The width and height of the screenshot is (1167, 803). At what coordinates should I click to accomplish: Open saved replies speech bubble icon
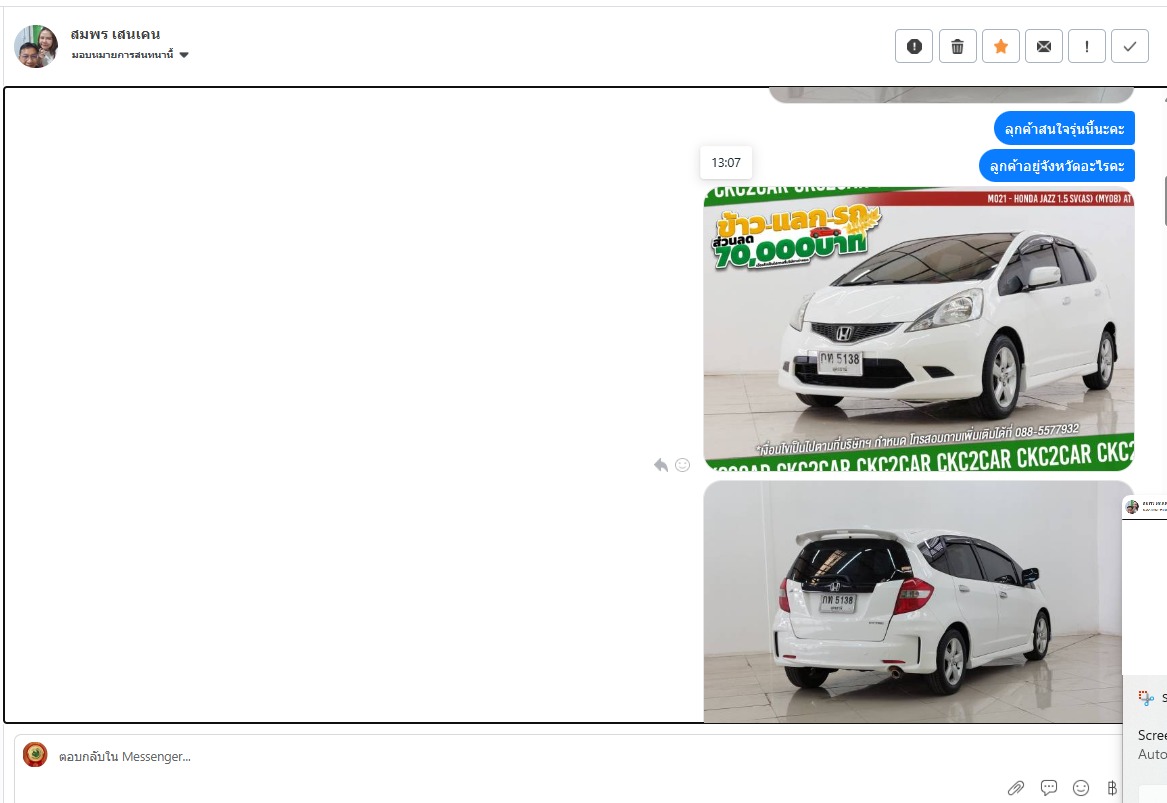(x=1049, y=787)
